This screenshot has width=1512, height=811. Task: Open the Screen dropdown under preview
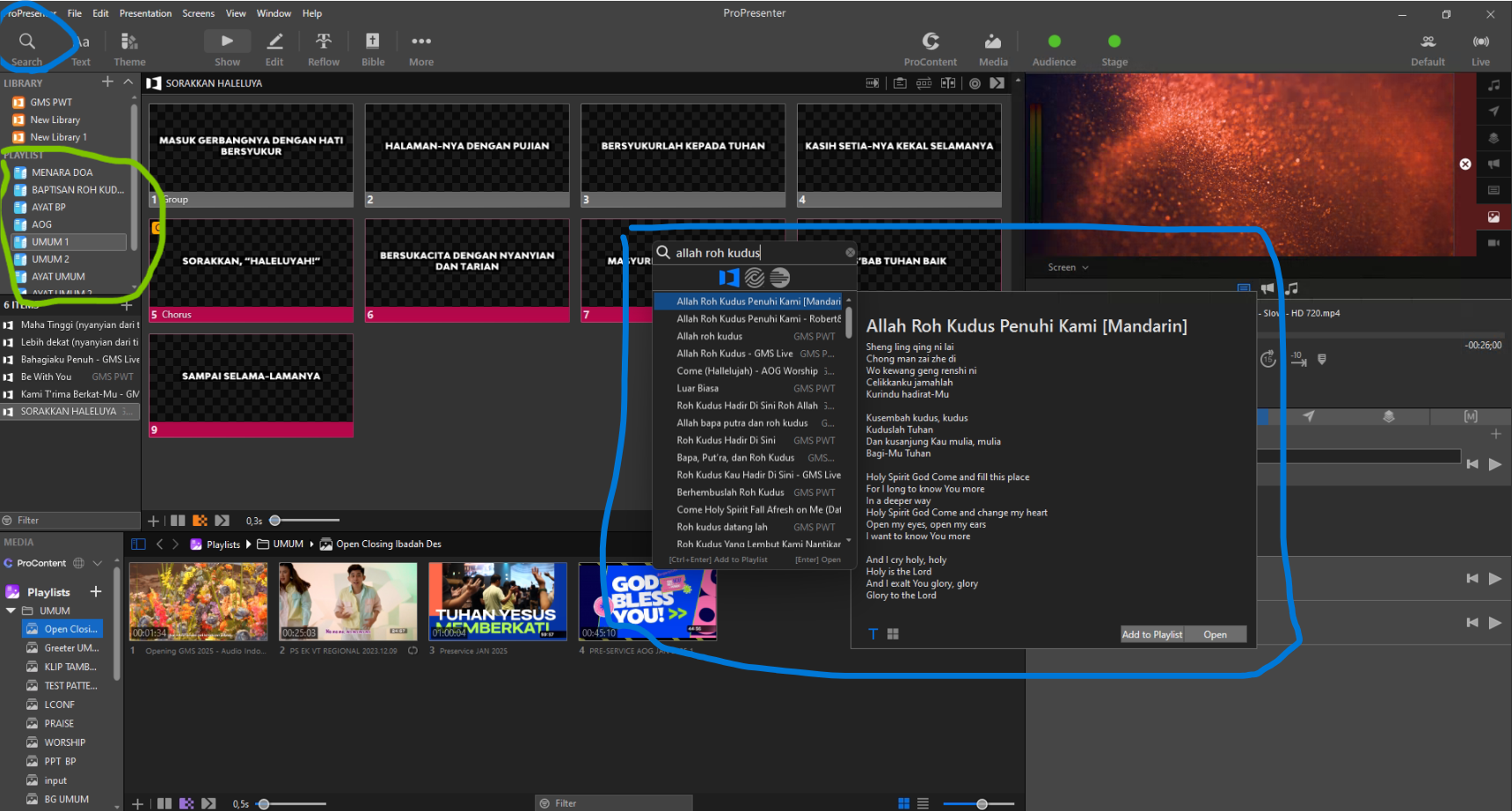[x=1068, y=267]
